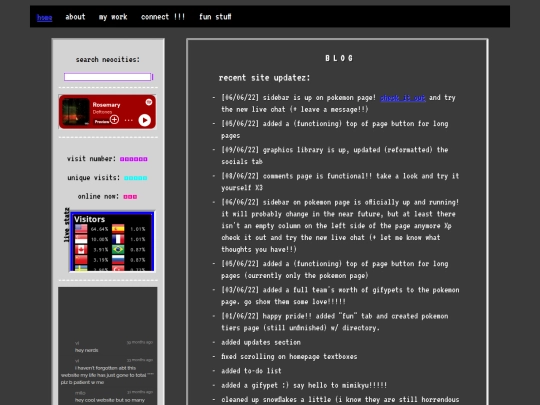
Task: Click the 'hey cool website' chat message
Action: click(110, 400)
